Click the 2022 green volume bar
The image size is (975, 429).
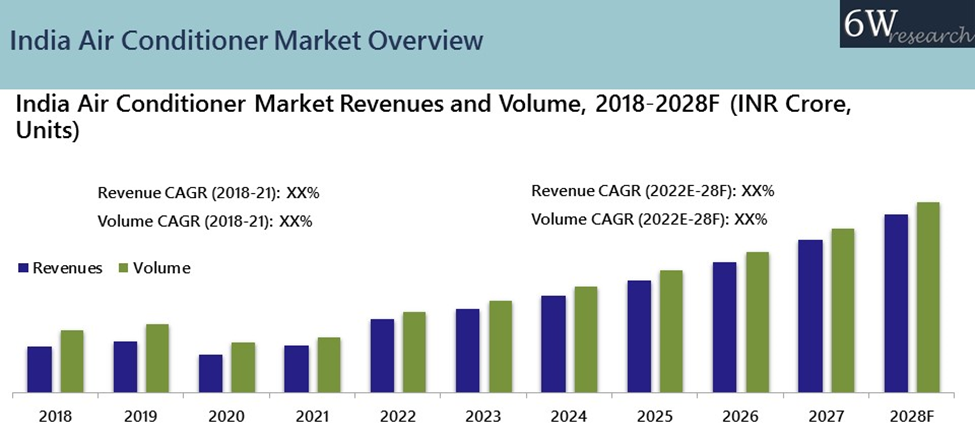414,351
